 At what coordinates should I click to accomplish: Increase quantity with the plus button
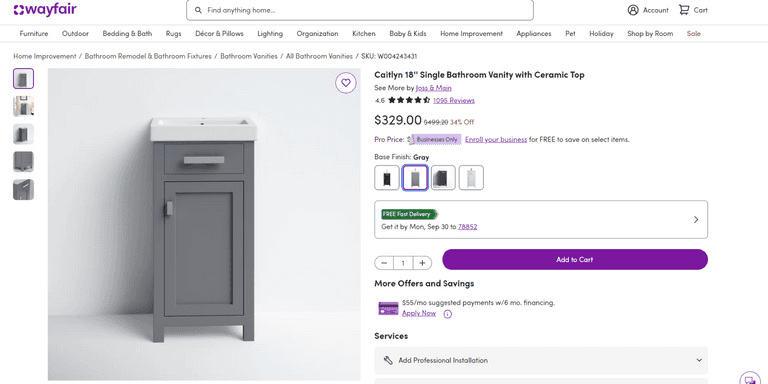pos(422,263)
